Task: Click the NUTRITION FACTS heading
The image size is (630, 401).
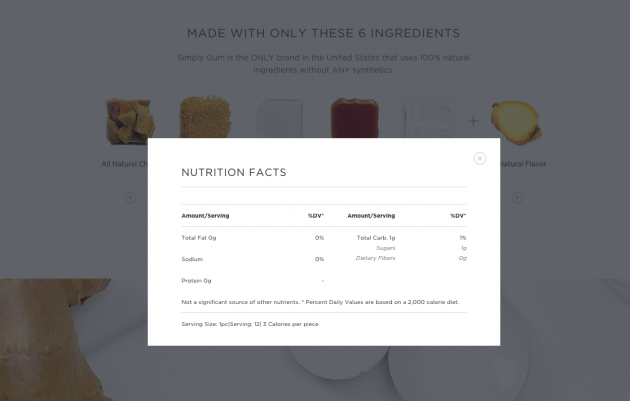Action: (x=234, y=172)
